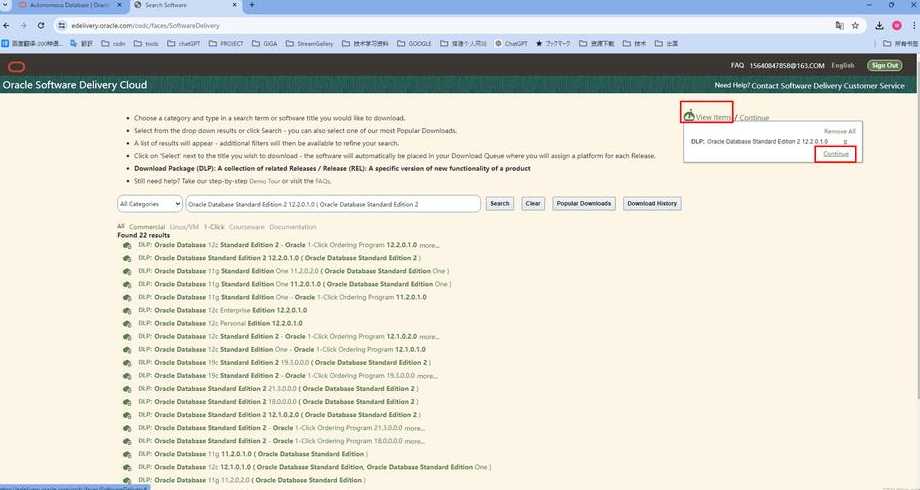
Task: Click the select icon beside Oracle Database 12c Enterprise Edition
Action: [x=127, y=311]
